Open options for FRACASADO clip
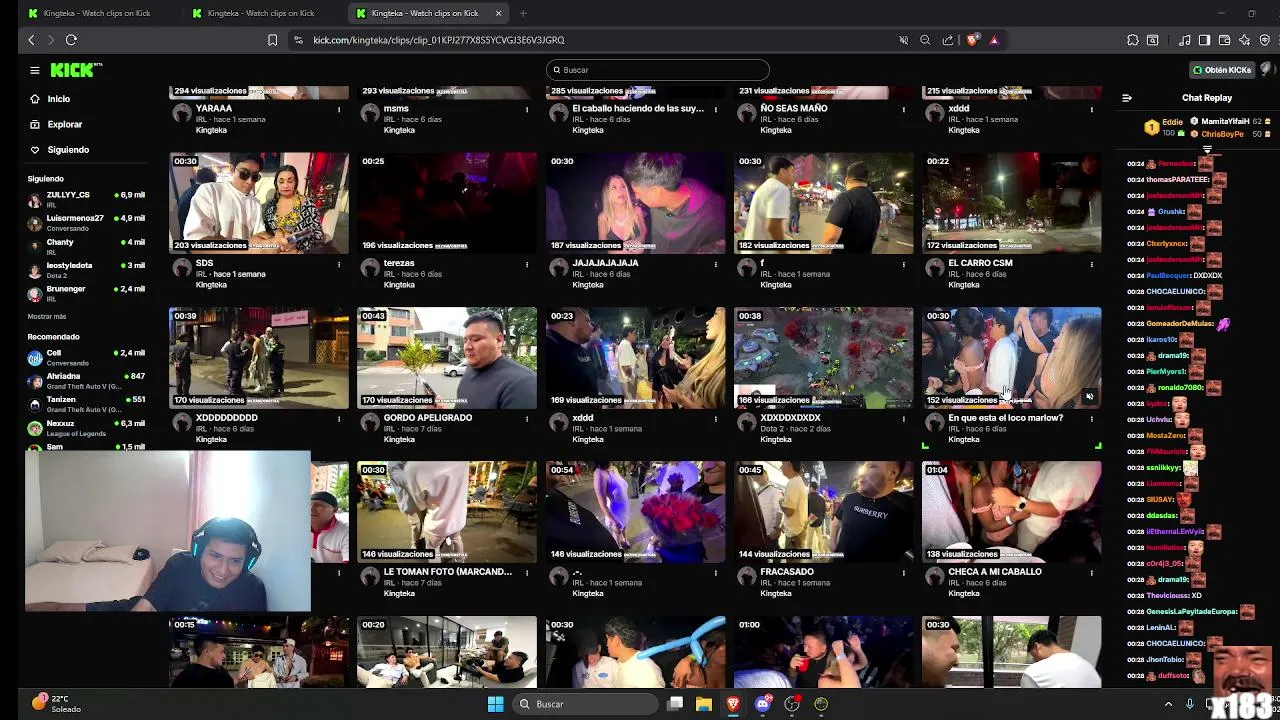The image size is (1280, 720). [903, 572]
